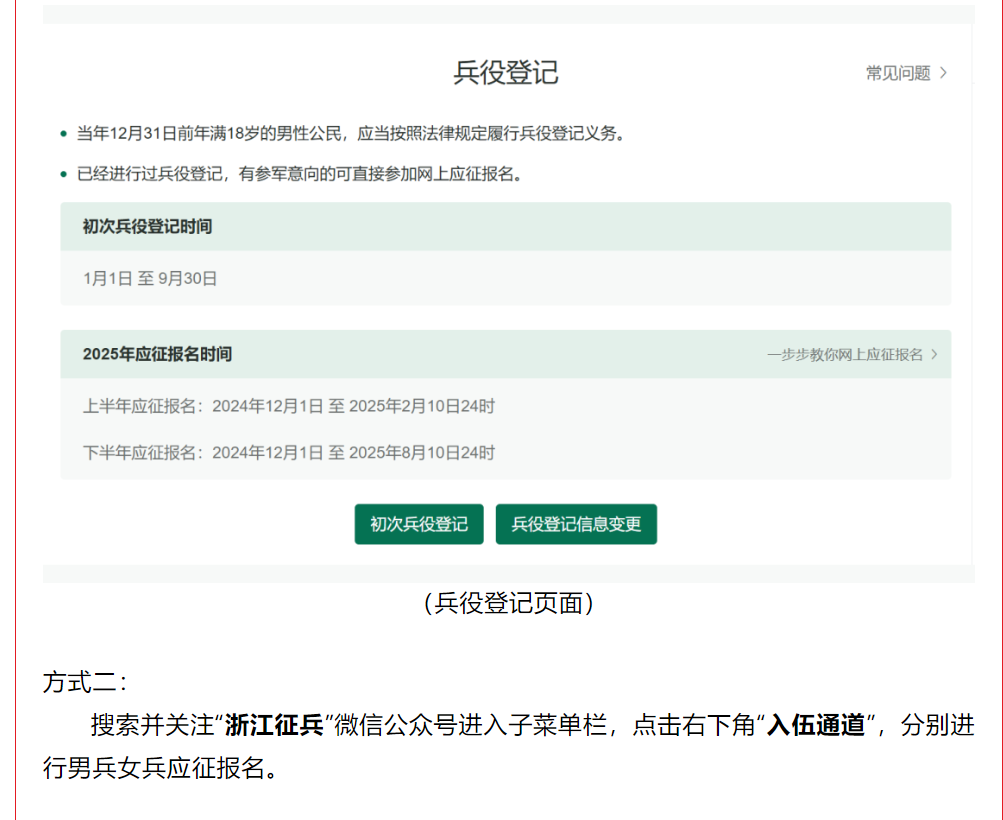Click the 方式二 heading text

pyautogui.click(x=85, y=682)
